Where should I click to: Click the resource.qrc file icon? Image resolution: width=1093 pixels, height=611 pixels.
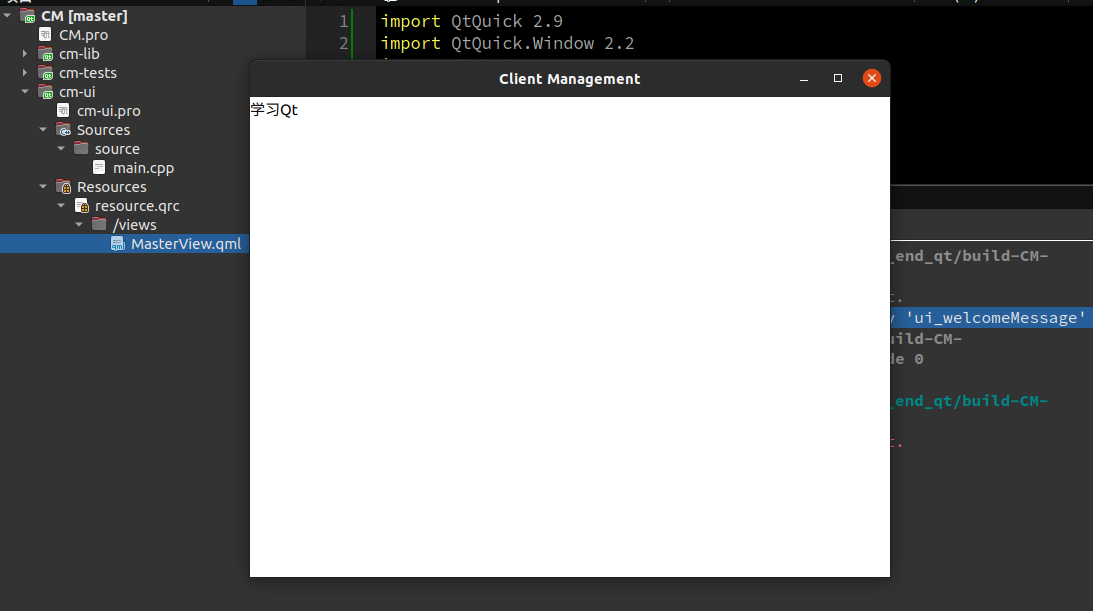(x=82, y=206)
